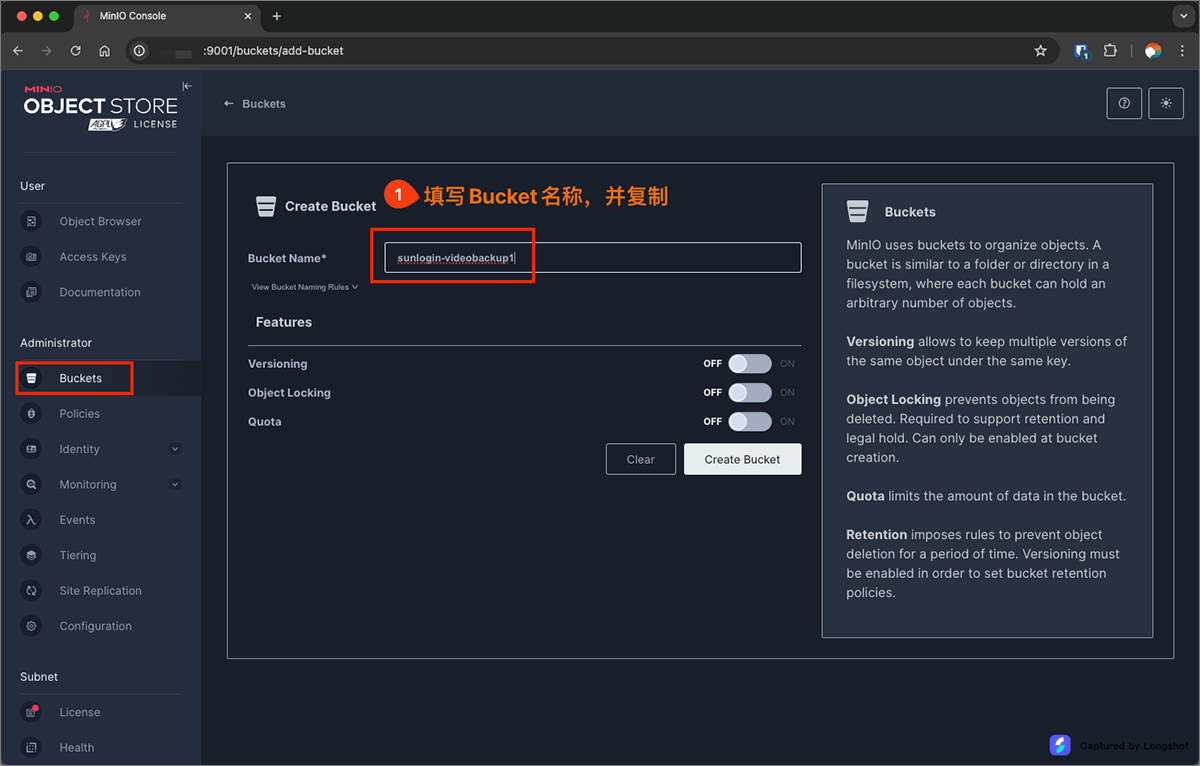The width and height of the screenshot is (1200, 766).
Task: Click the Create Bucket button
Action: (x=742, y=459)
